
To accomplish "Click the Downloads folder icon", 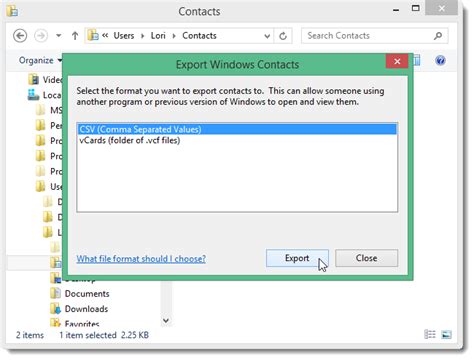I will (55, 309).
